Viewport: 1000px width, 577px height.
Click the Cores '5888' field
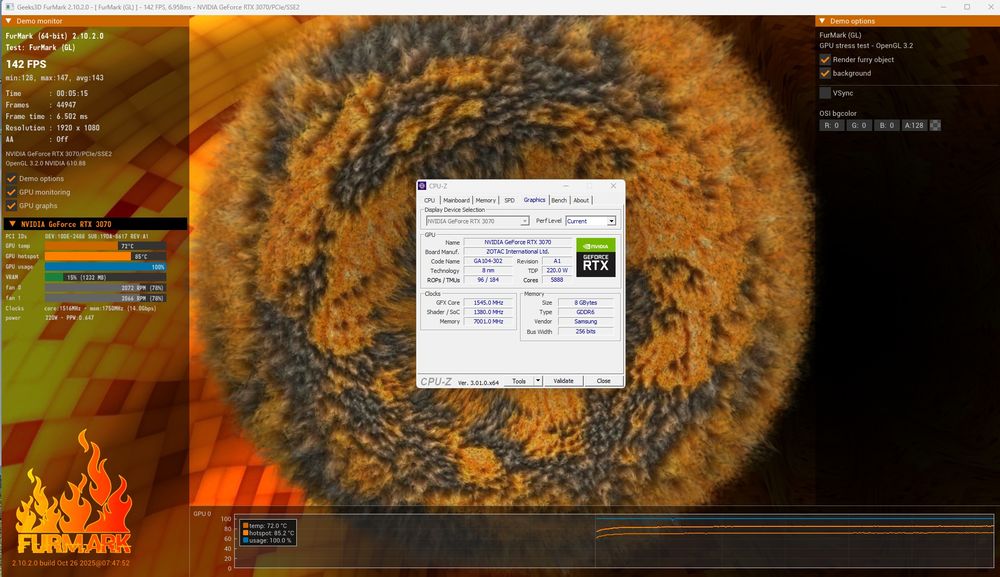pos(557,281)
